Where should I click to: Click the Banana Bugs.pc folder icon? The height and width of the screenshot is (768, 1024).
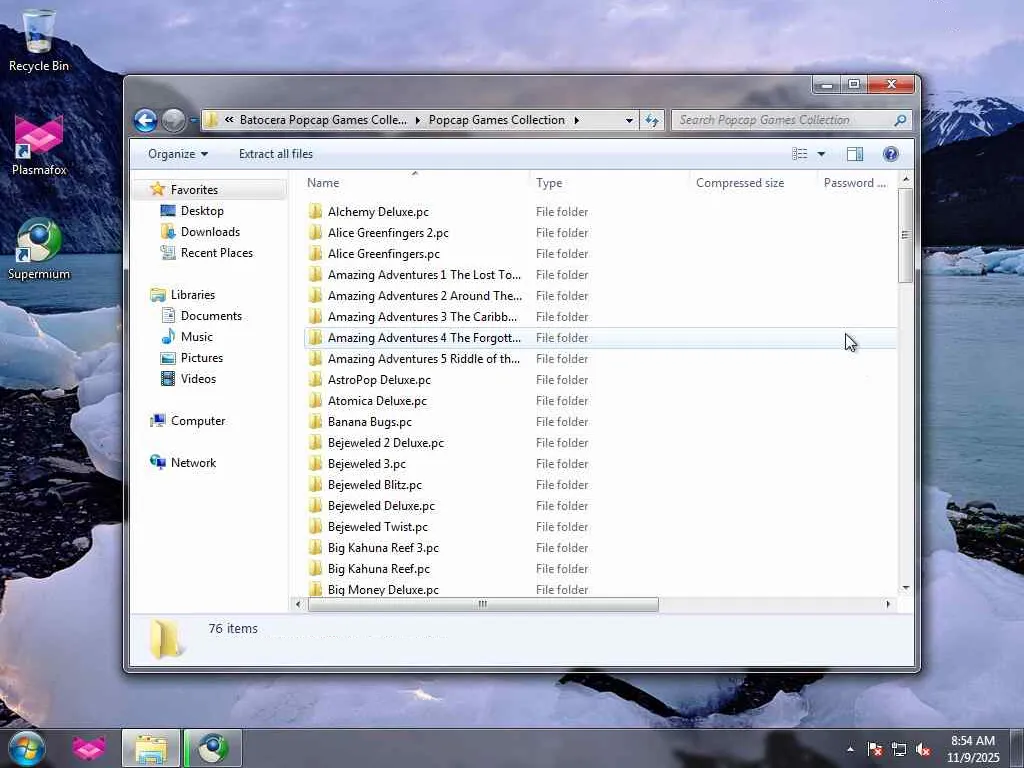pos(315,421)
